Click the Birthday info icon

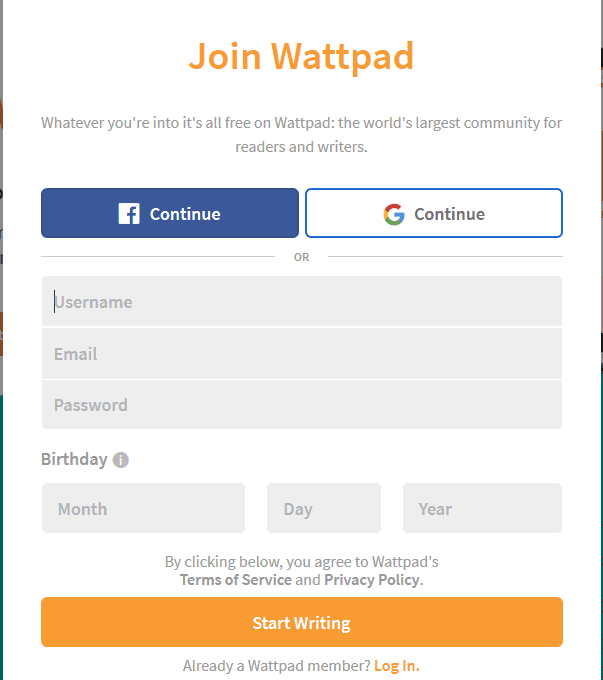[121, 460]
